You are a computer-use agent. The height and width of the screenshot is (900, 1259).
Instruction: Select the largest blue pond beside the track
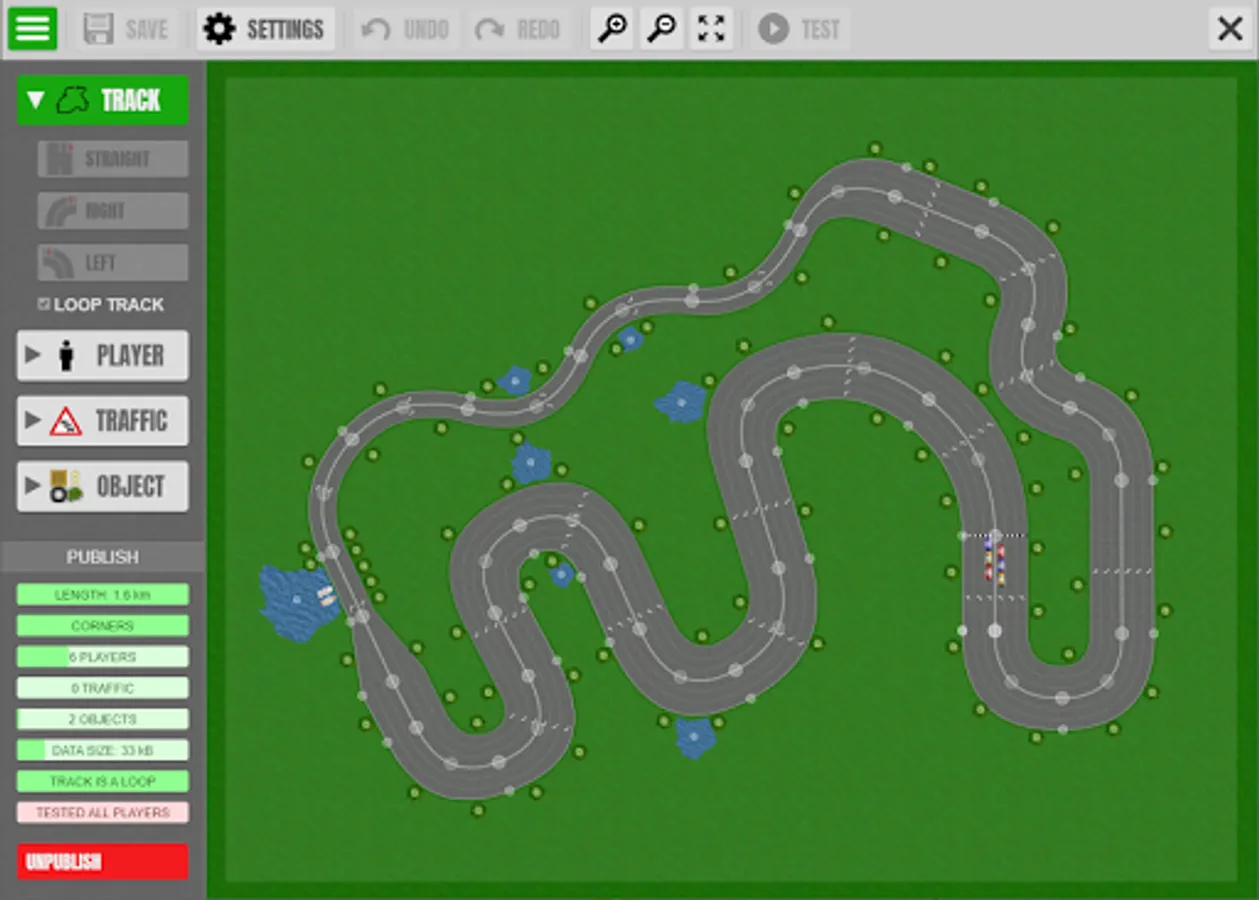coord(296,603)
